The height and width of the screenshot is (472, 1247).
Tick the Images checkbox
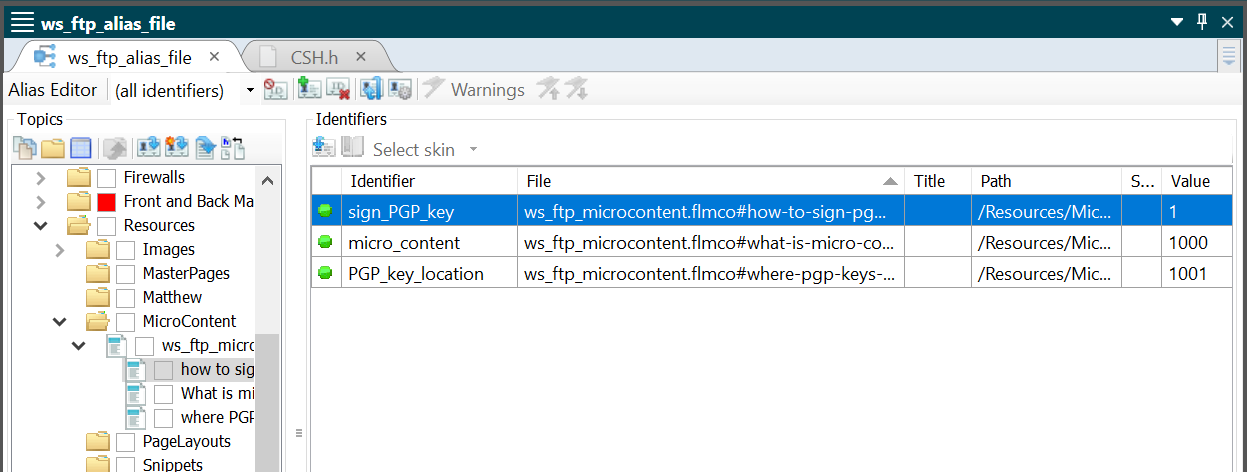tap(125, 250)
